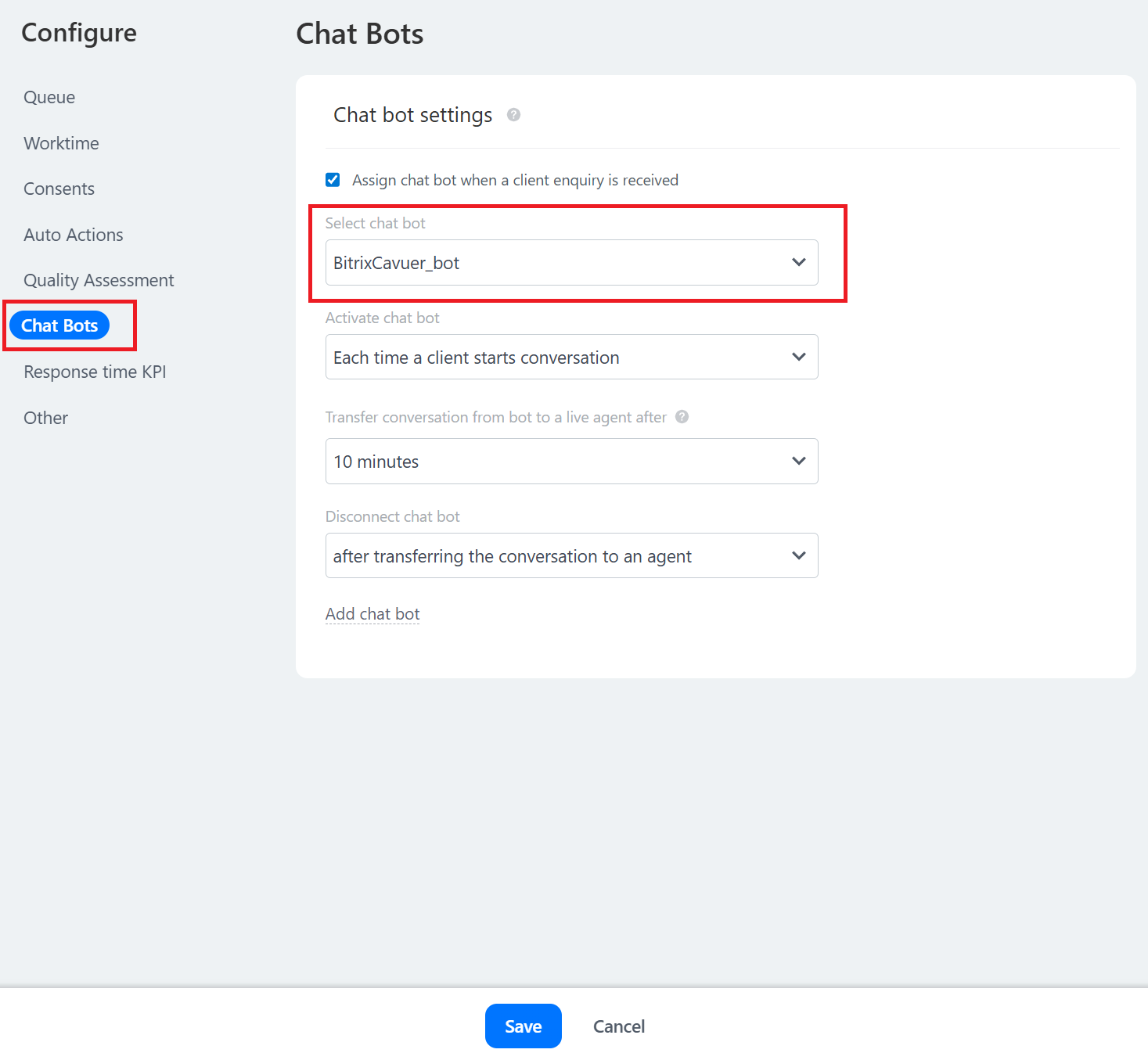Click the Chat Bots page title
The image size is (1148, 1053).
pyautogui.click(x=359, y=34)
